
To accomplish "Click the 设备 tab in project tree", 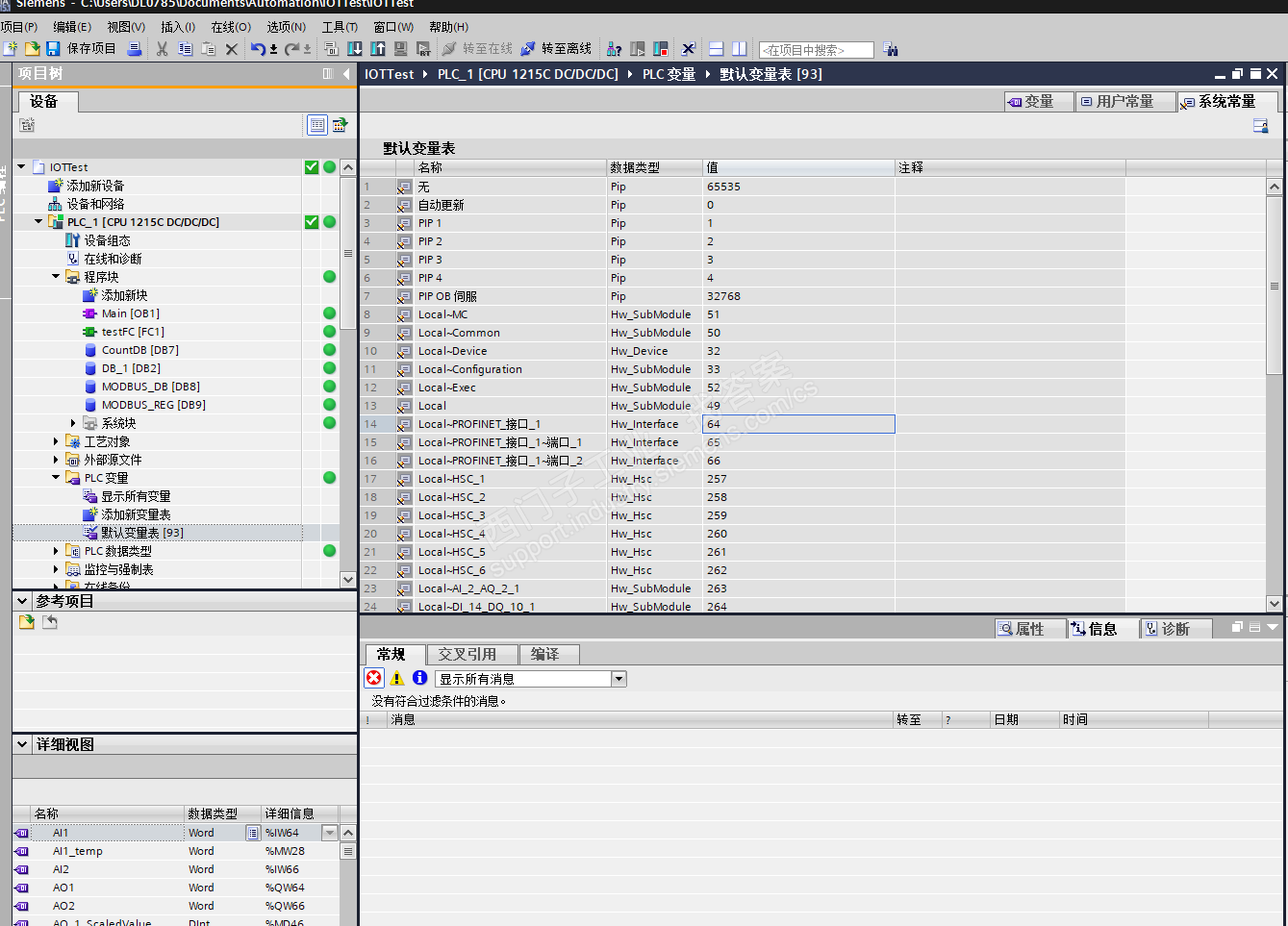I will coord(47,102).
